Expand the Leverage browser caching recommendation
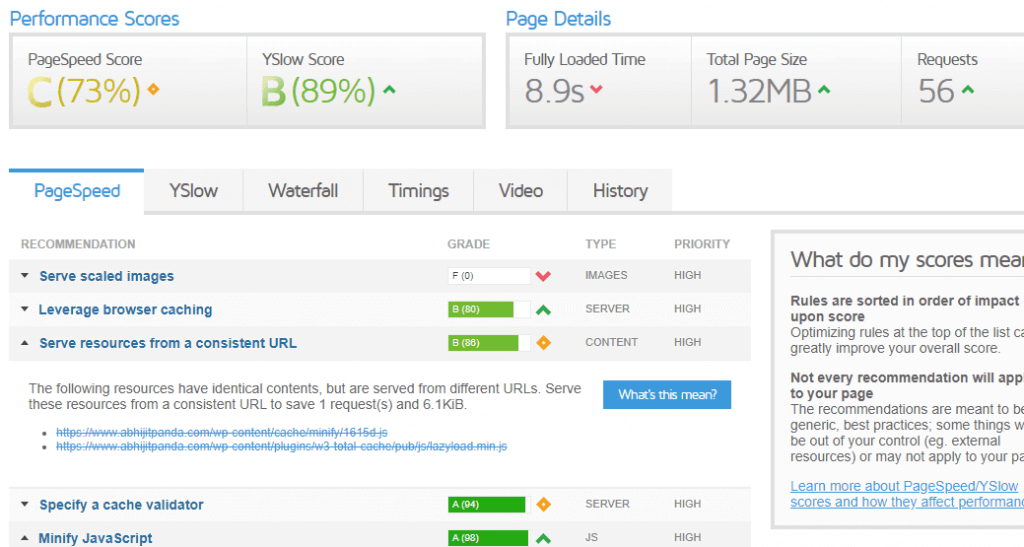 125,310
